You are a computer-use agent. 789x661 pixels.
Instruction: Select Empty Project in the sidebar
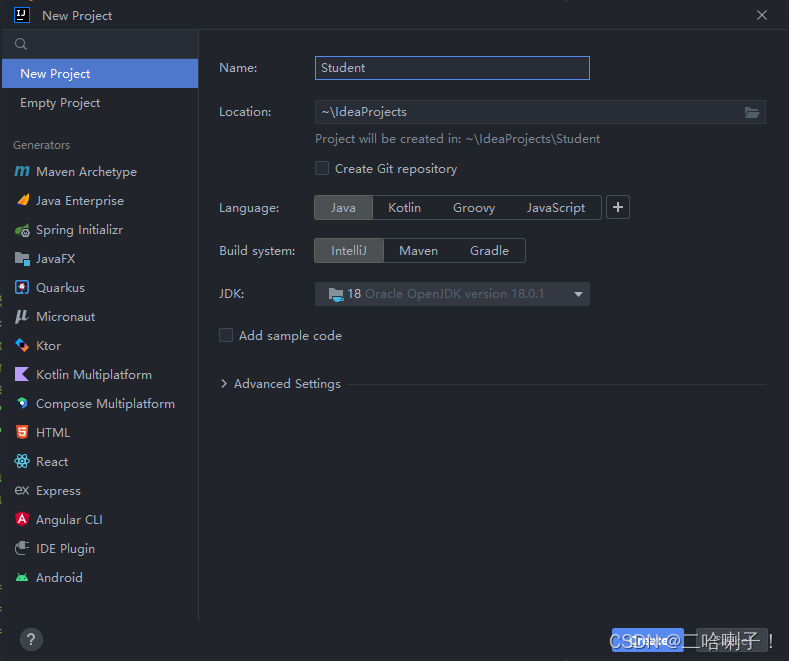(100, 103)
